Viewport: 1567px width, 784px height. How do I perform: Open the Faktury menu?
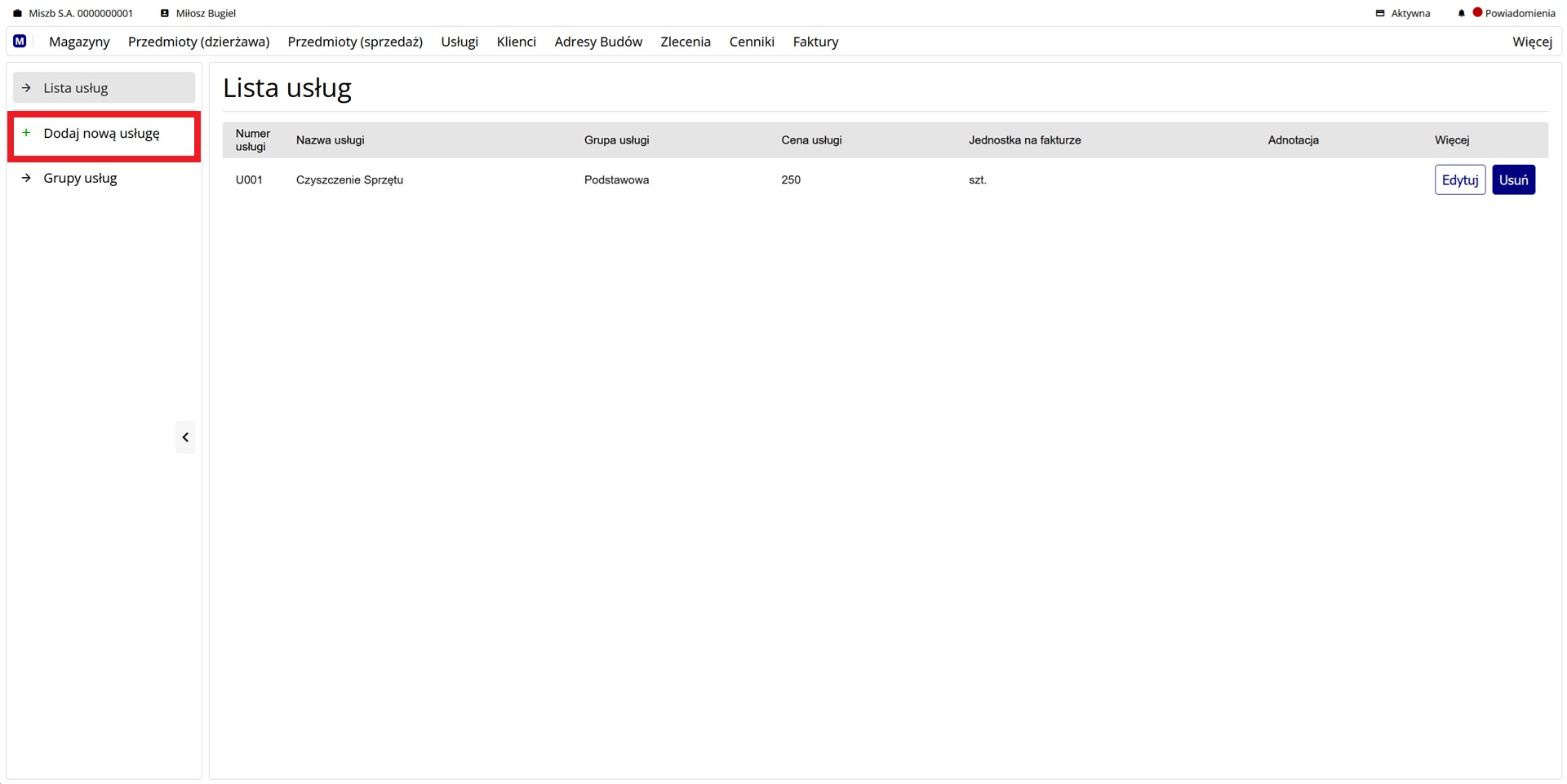pos(815,42)
